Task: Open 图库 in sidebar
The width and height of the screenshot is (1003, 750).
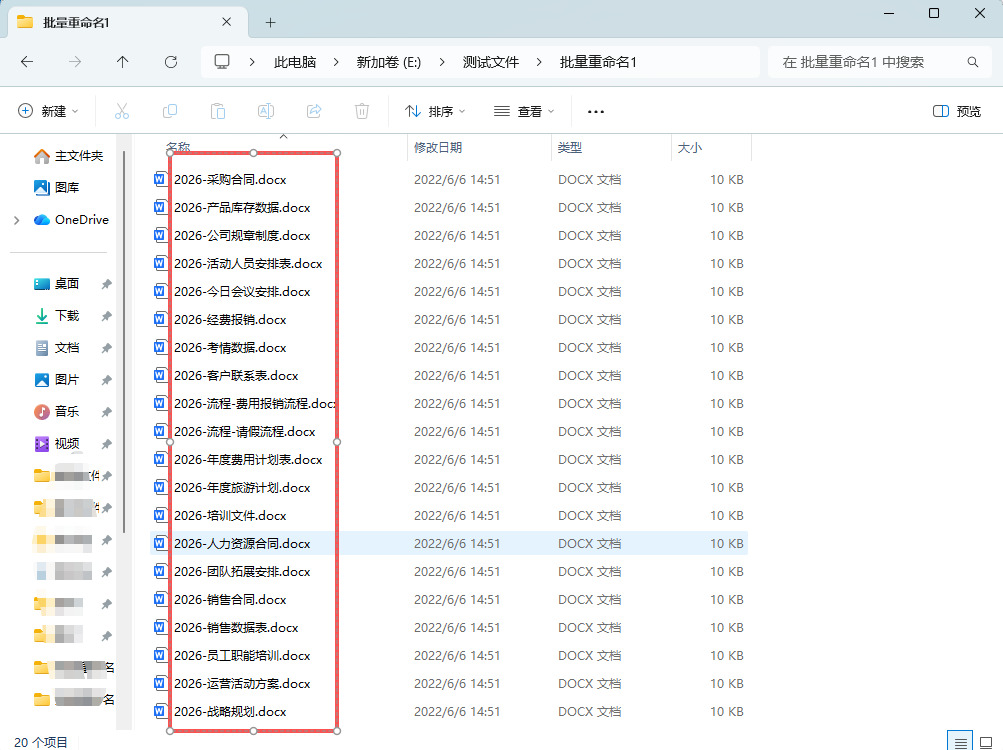Action: (56, 188)
